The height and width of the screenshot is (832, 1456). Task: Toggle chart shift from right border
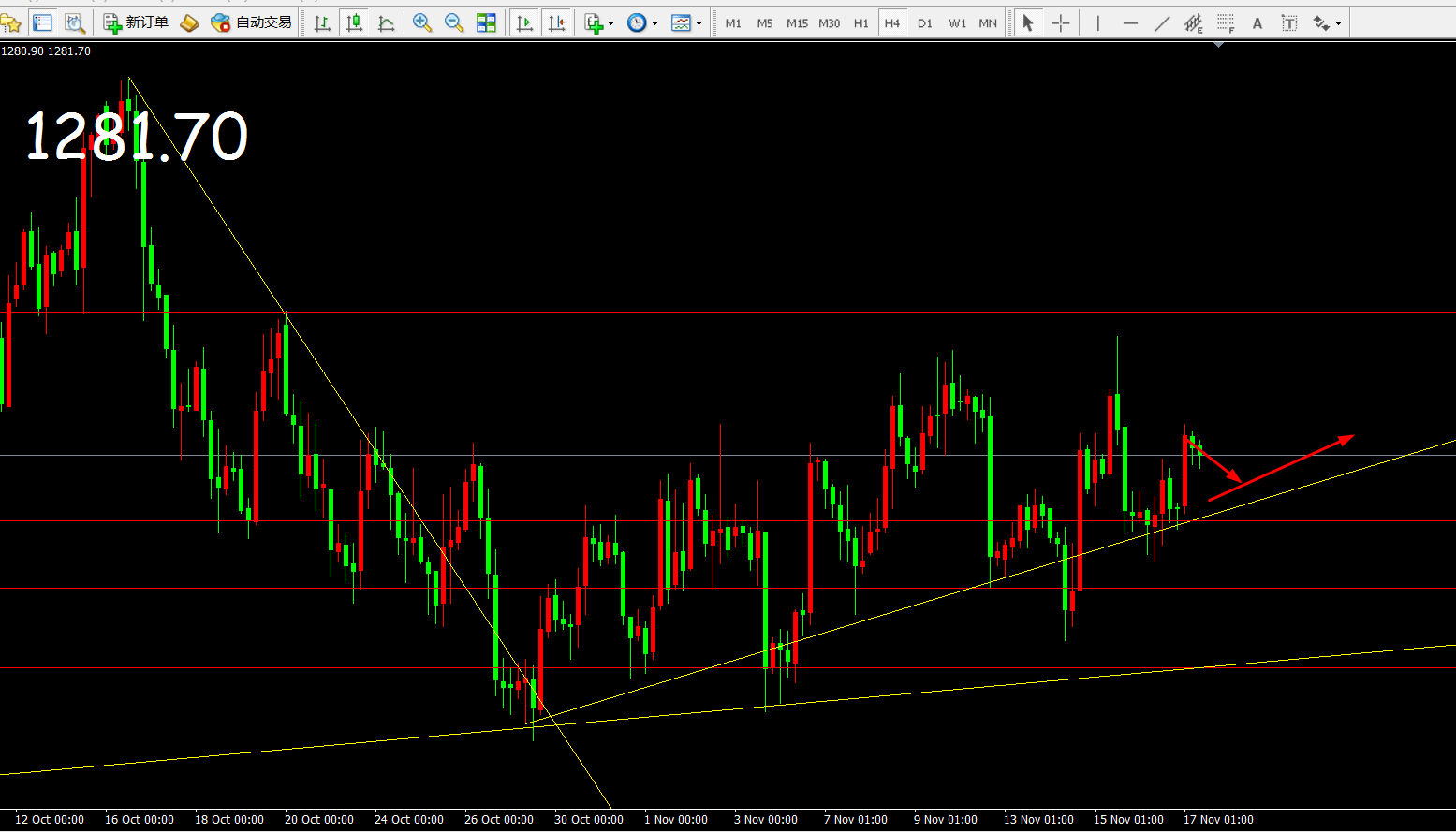(x=556, y=23)
